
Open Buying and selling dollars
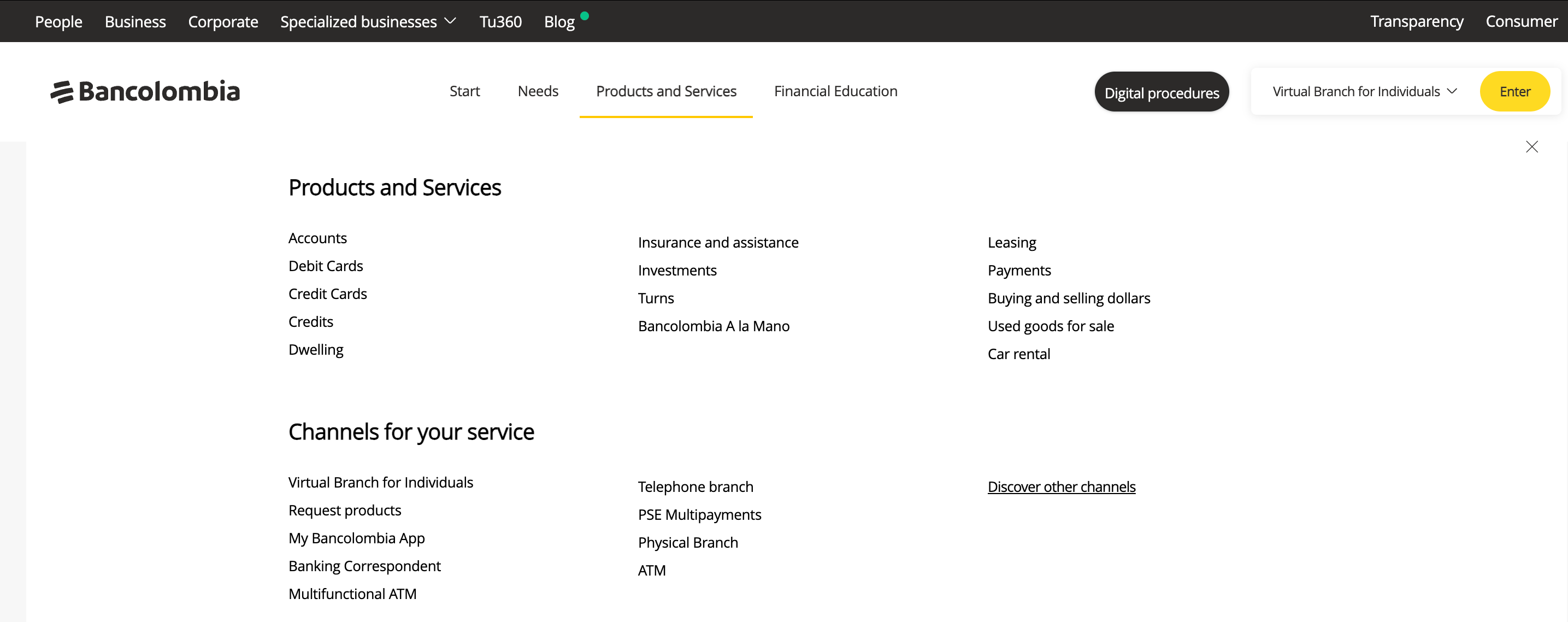[x=1069, y=298]
